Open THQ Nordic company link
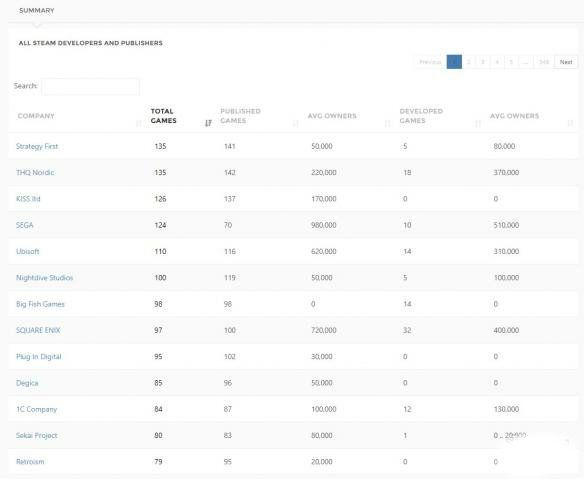Image resolution: width=584 pixels, height=479 pixels. tap(35, 172)
